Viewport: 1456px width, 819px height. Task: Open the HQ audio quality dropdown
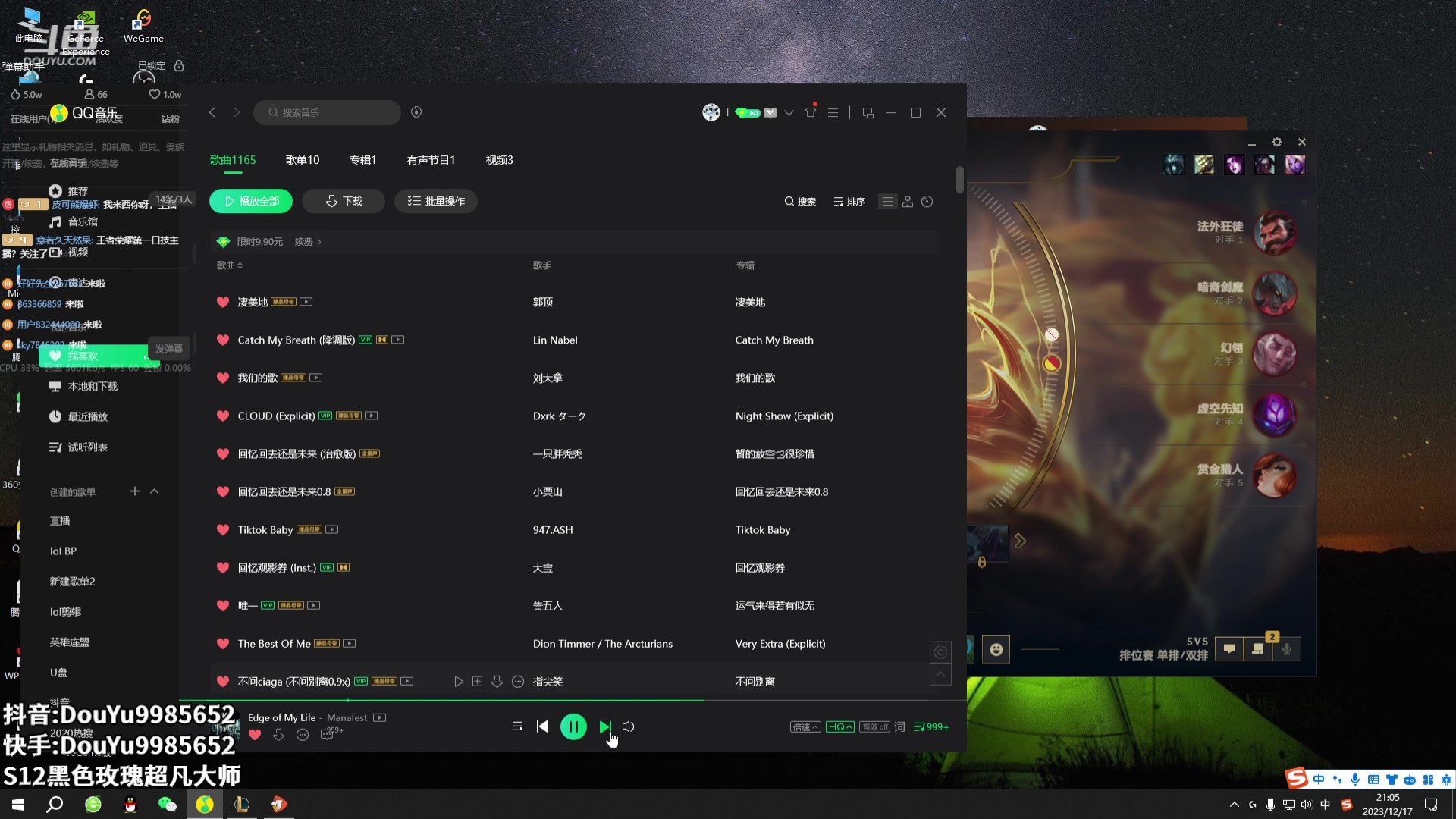[x=840, y=726]
